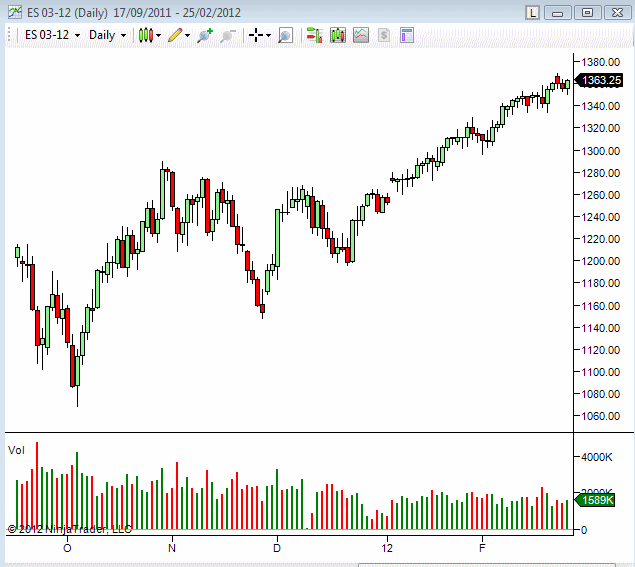Image resolution: width=635 pixels, height=567 pixels.
Task: Click the toolbar grip handle
Action: [x=9, y=35]
